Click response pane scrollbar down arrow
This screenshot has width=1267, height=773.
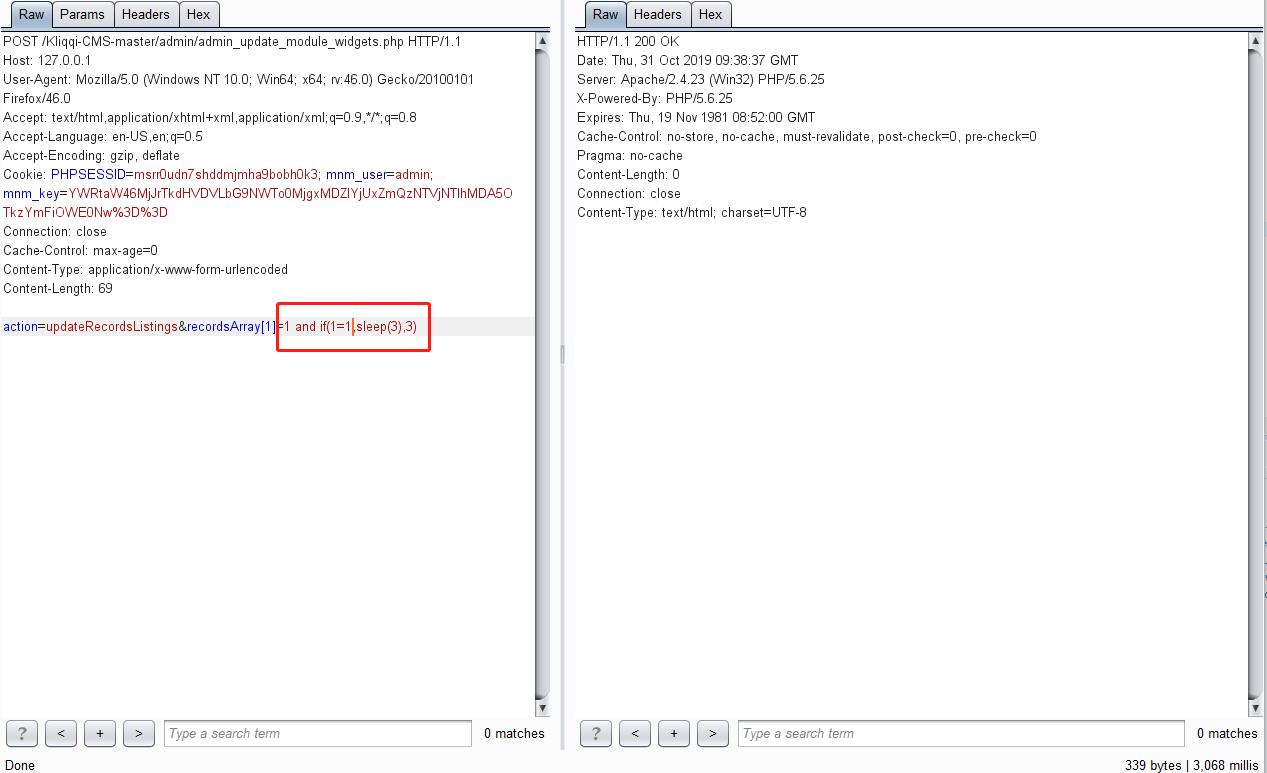point(1255,708)
